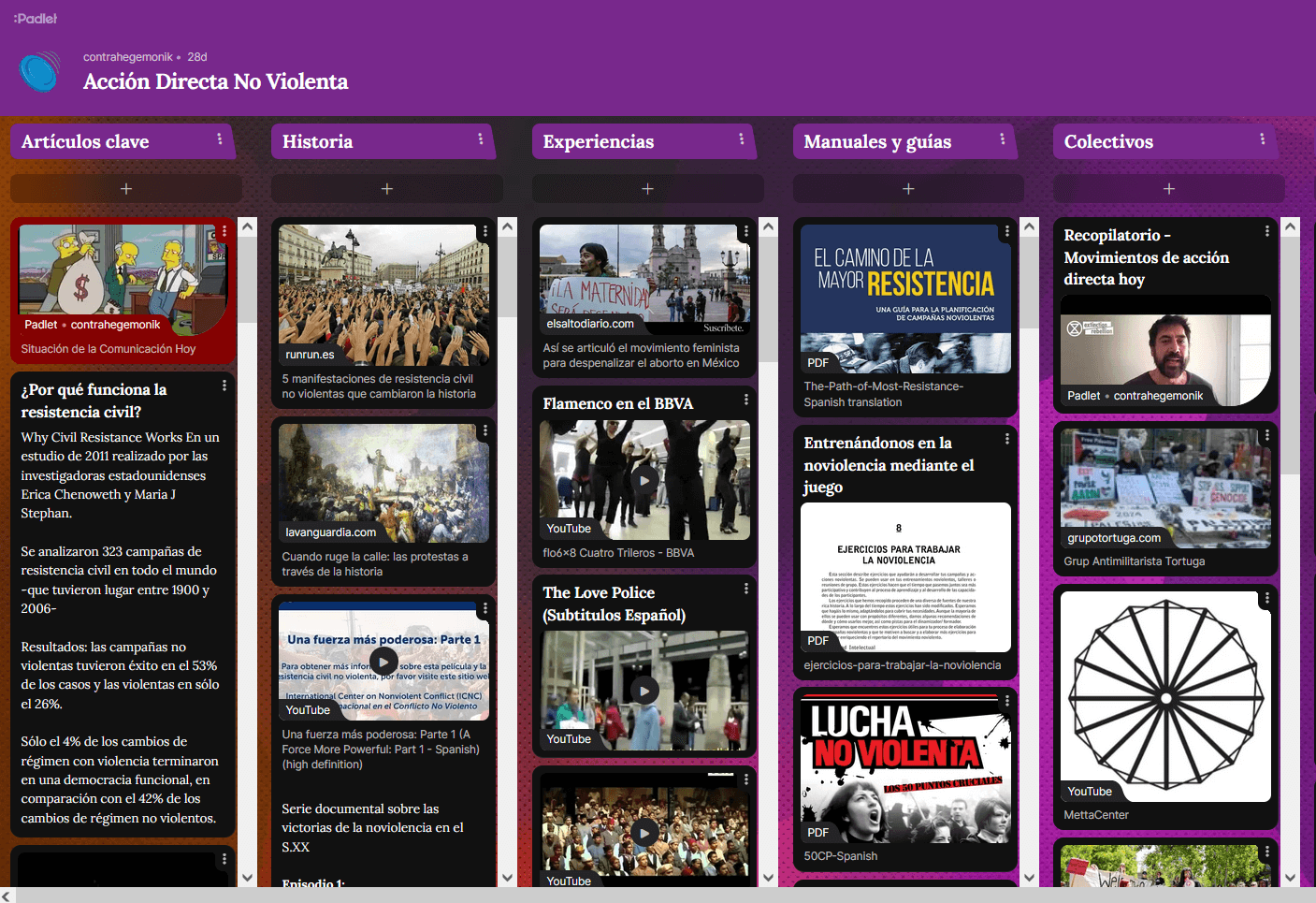Image resolution: width=1316 pixels, height=903 pixels.
Task: Open MettaCenter wheel logo thumbnail
Action: click(x=1165, y=697)
